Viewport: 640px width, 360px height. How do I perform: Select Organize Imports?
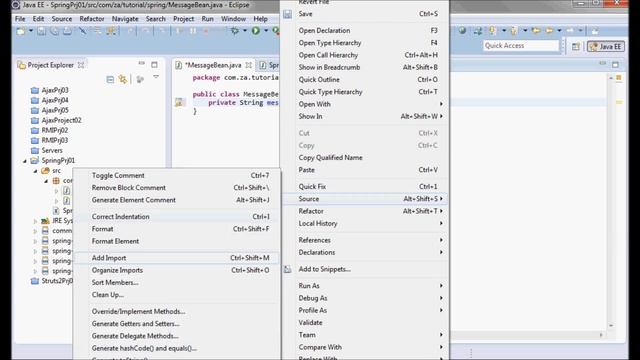click(x=177, y=270)
